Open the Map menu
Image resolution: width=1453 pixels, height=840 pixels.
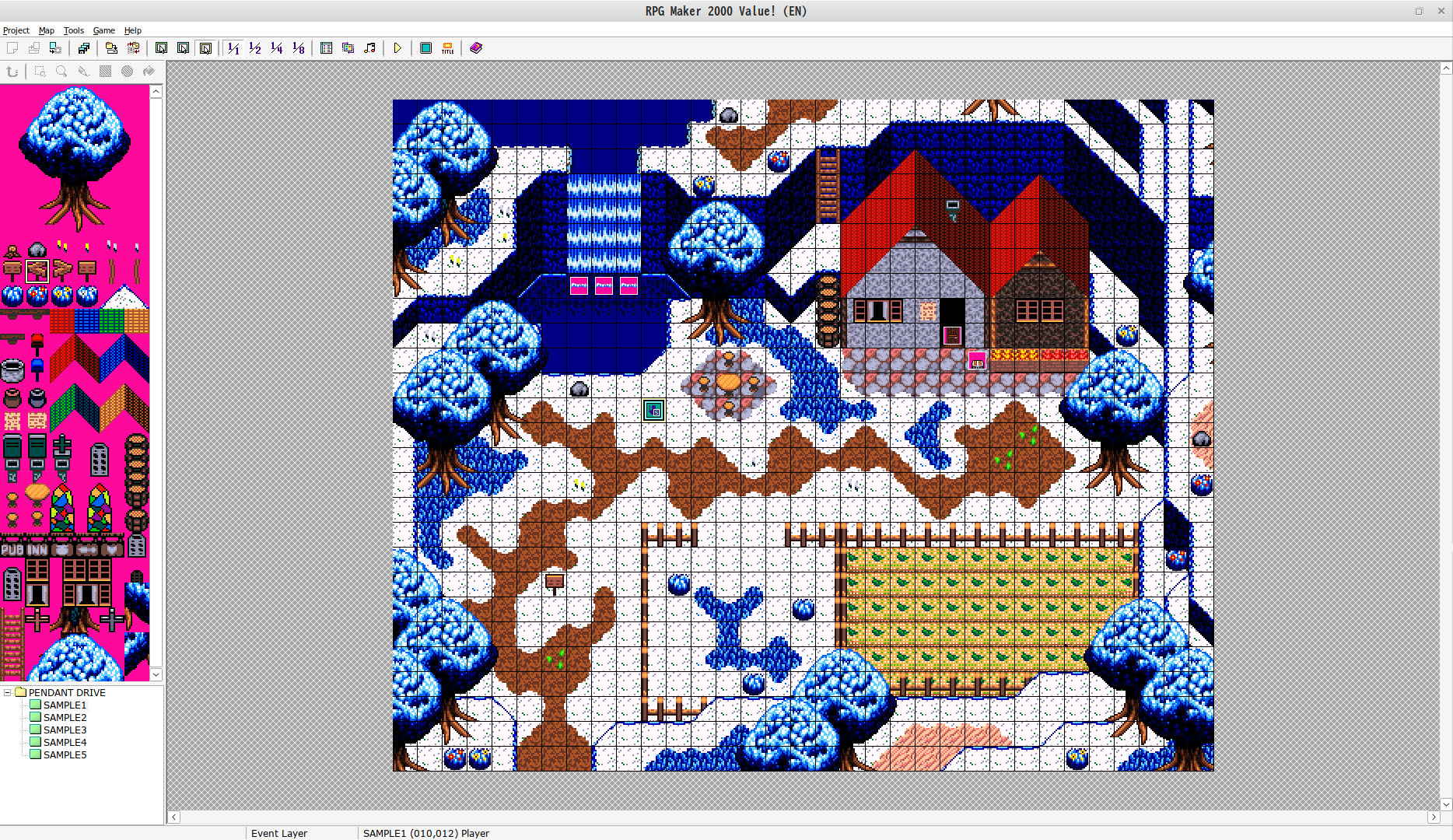pos(47,30)
